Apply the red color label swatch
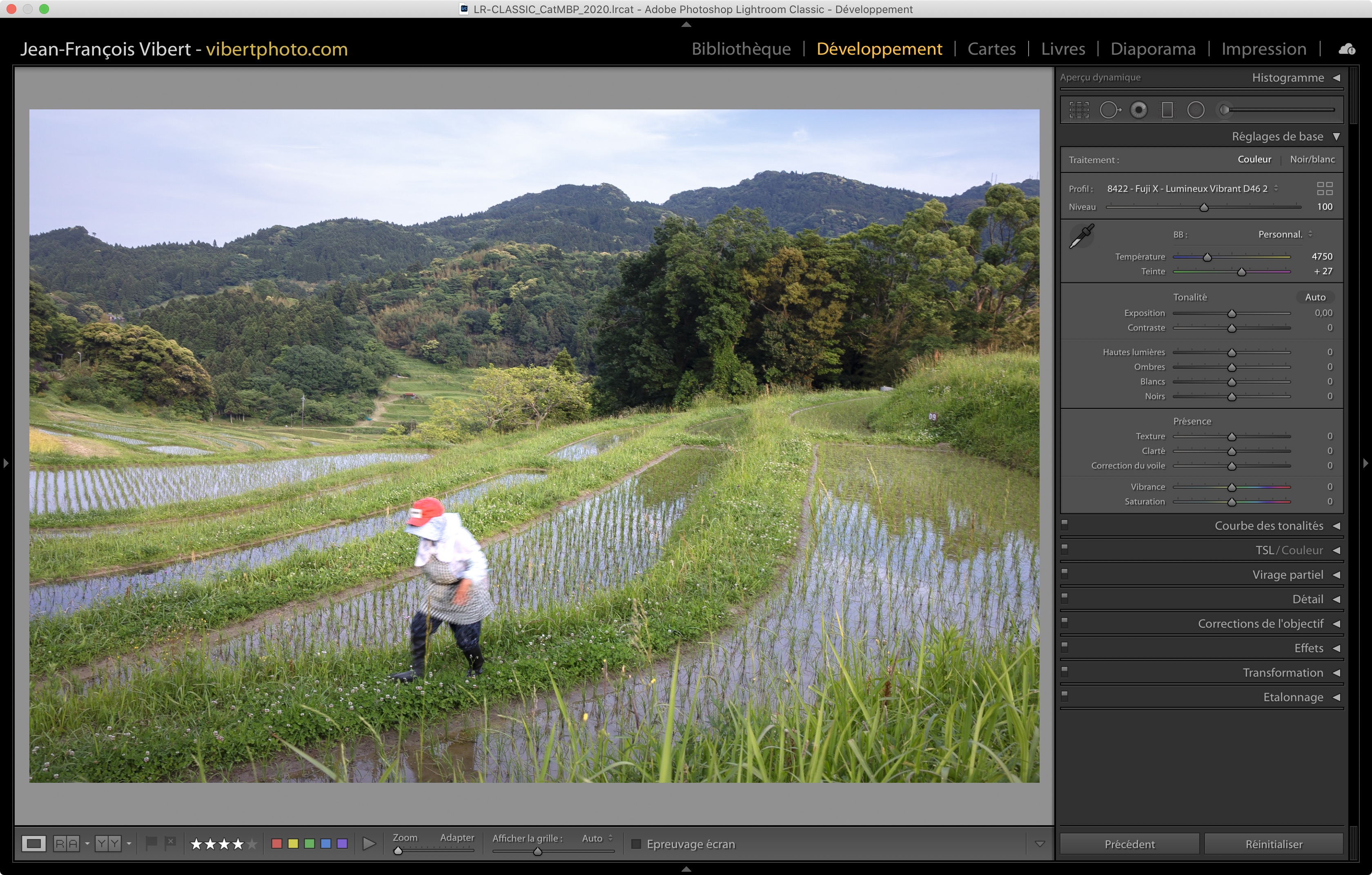The width and height of the screenshot is (1372, 875). coord(277,844)
